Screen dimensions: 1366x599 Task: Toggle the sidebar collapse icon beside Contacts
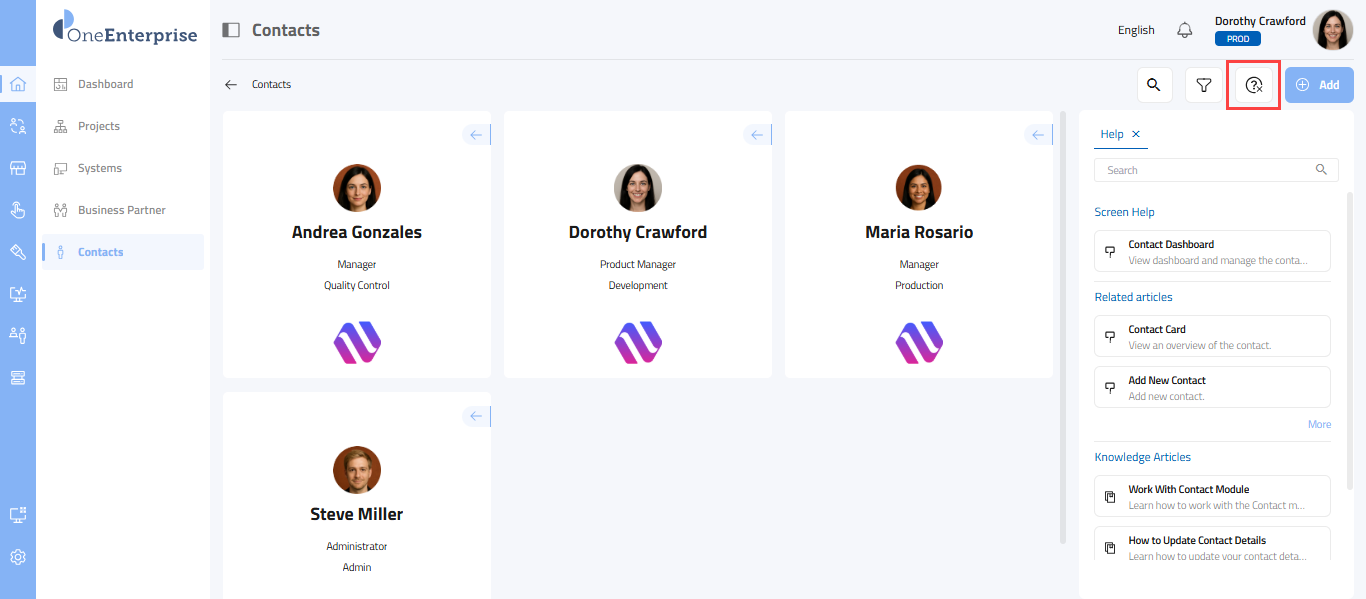(x=231, y=30)
